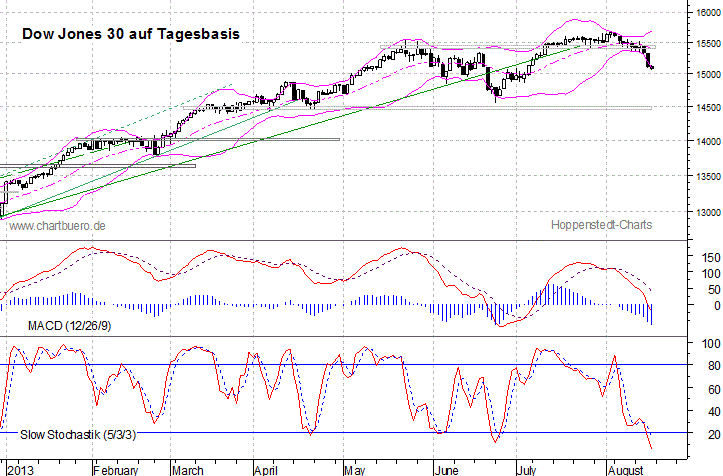Click the 15500 price axis value

click(x=708, y=43)
